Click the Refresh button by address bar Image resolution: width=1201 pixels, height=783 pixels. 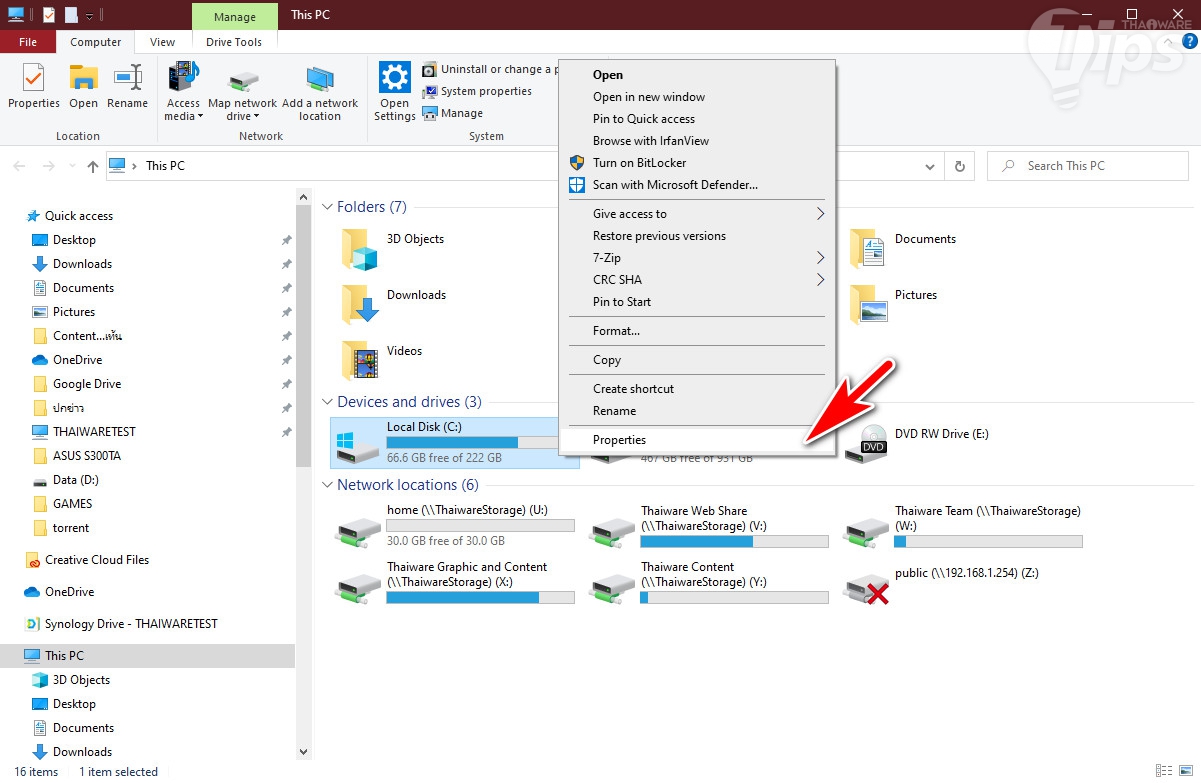(960, 166)
